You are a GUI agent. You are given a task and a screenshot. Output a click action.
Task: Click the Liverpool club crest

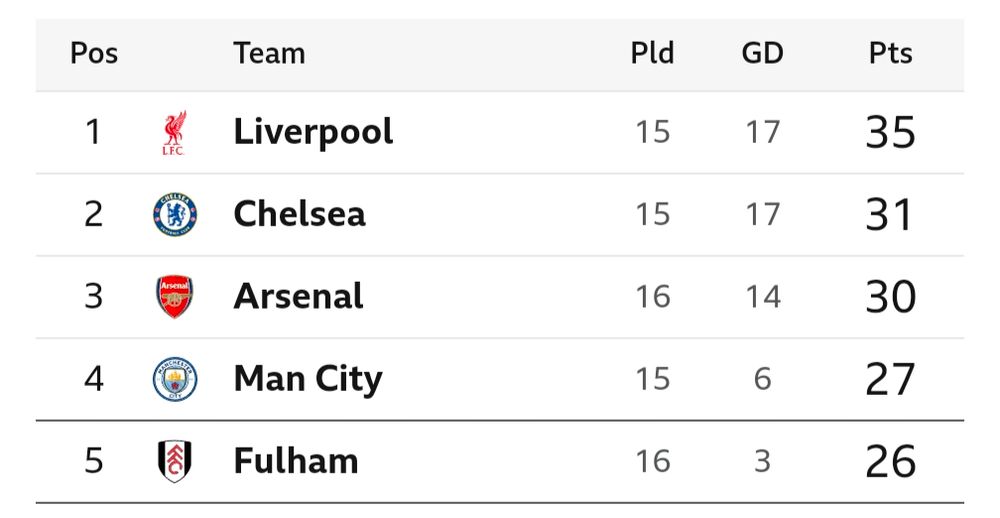click(174, 133)
